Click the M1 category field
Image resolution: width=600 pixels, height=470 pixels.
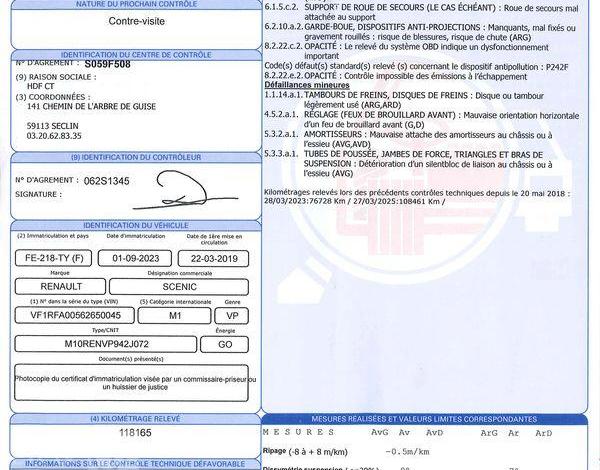(x=173, y=314)
